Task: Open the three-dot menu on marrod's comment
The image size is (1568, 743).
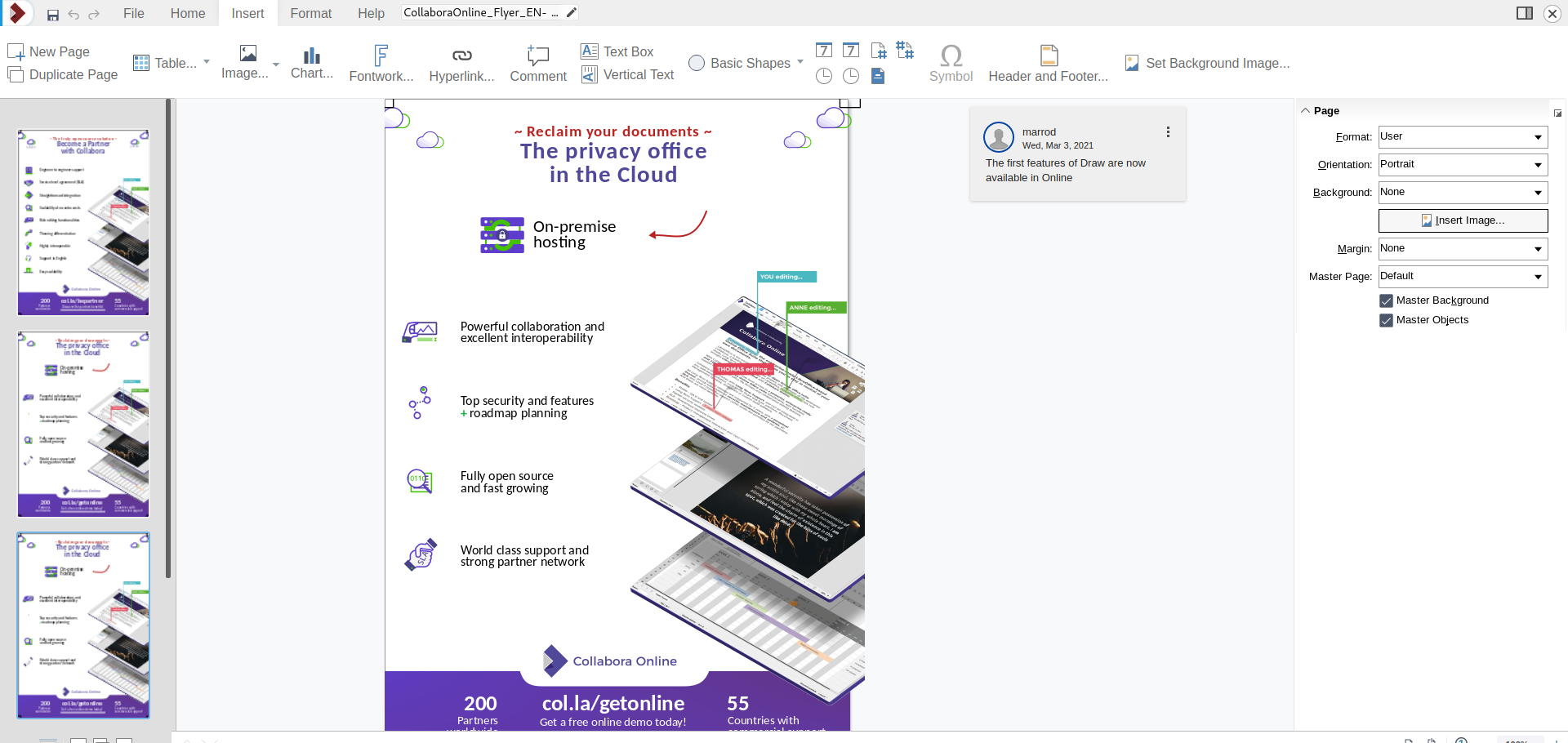Action: click(1168, 131)
